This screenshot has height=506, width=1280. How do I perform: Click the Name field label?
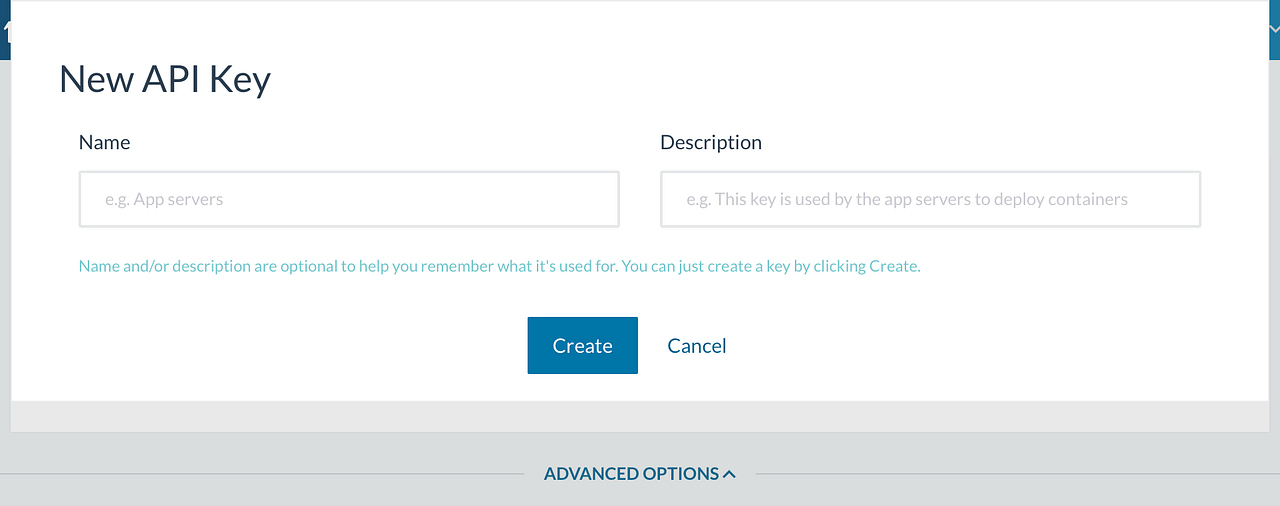click(104, 142)
